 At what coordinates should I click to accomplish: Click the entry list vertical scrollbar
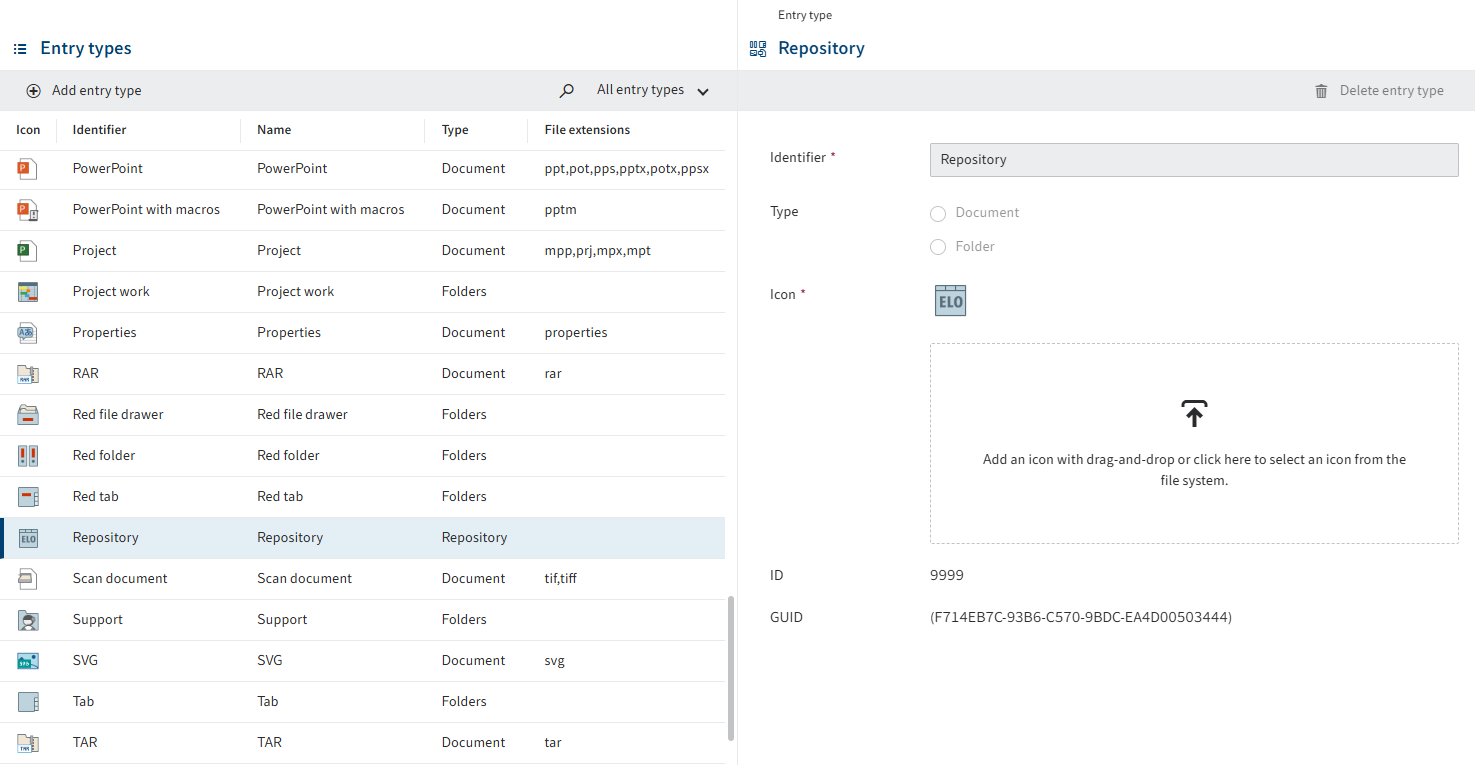click(730, 668)
